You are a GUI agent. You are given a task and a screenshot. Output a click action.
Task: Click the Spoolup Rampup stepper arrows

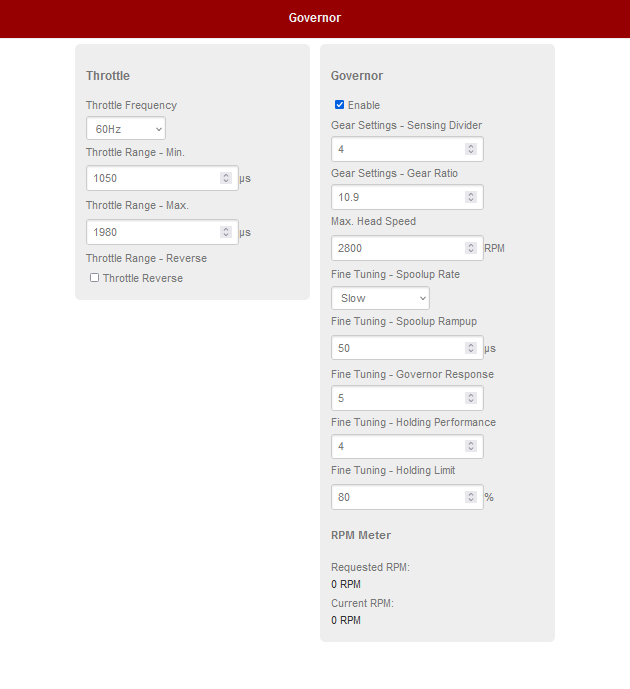tap(471, 348)
